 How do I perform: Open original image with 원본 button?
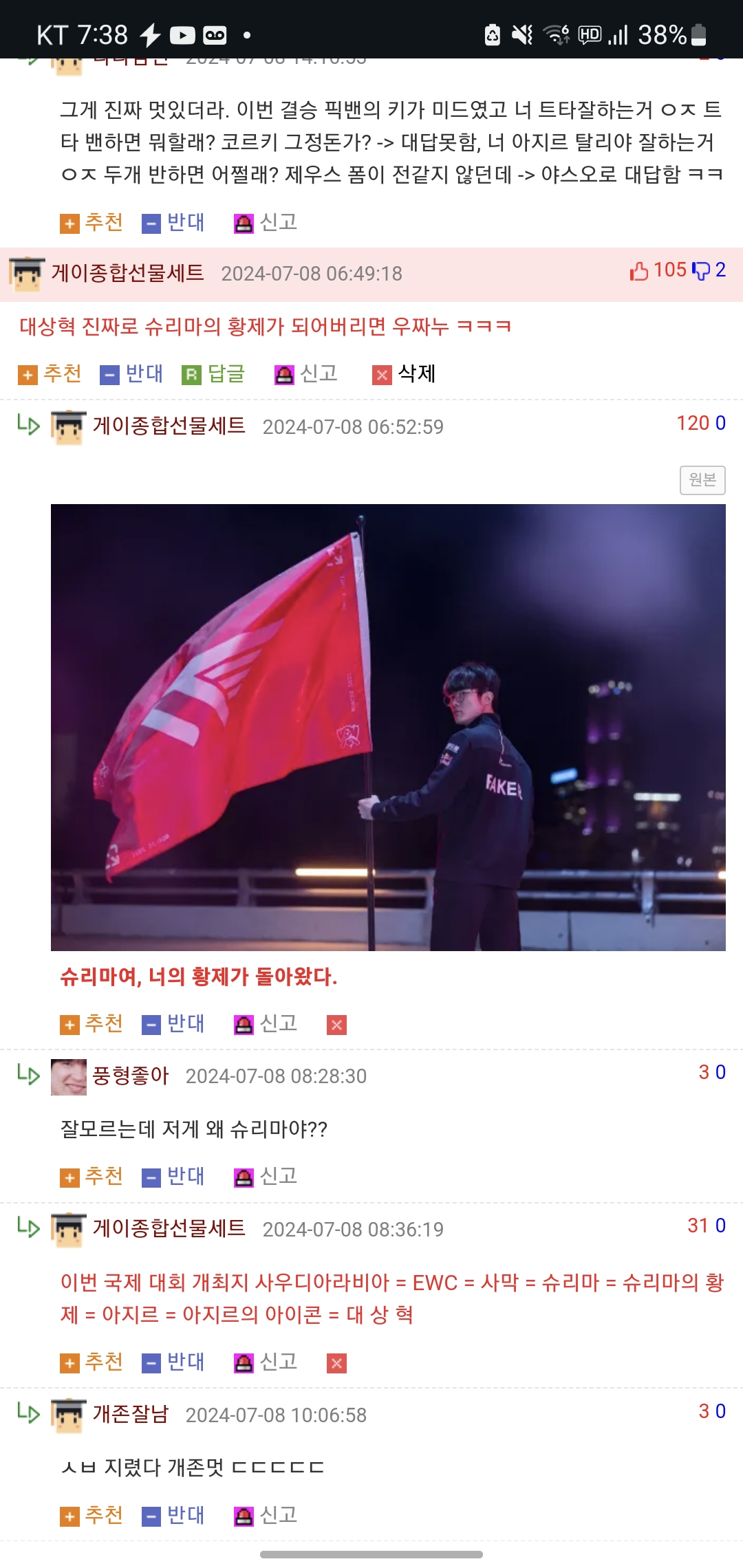pyautogui.click(x=702, y=480)
